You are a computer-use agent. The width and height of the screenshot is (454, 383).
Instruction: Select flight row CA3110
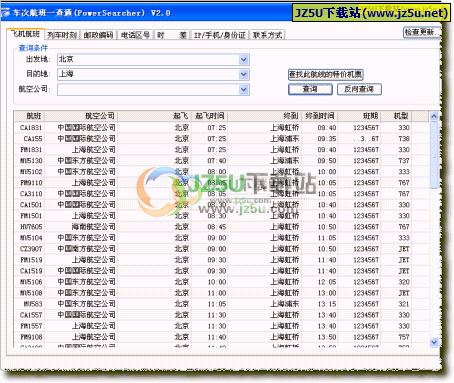(221, 194)
